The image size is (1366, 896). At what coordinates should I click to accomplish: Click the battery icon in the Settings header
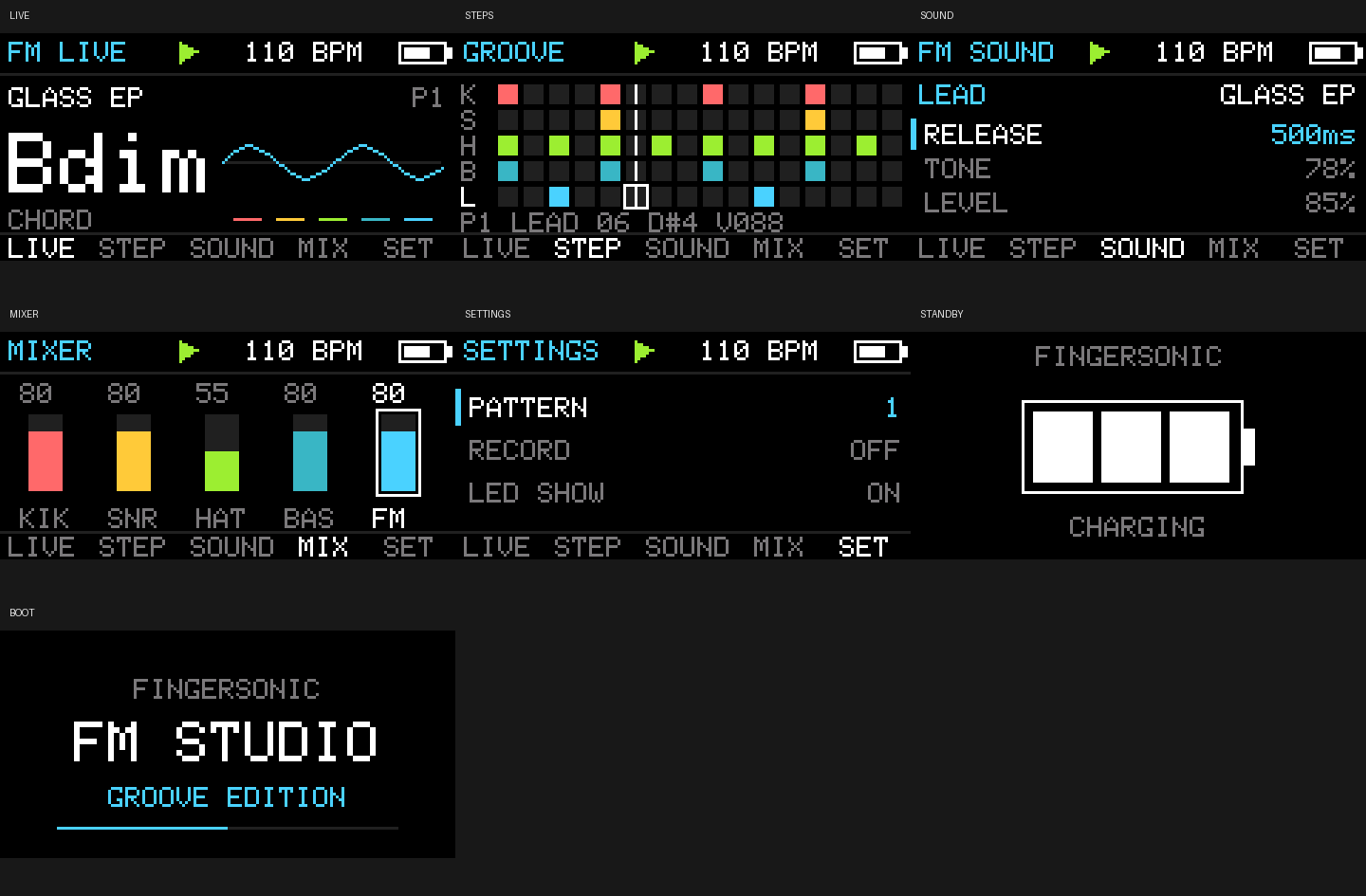(x=880, y=353)
